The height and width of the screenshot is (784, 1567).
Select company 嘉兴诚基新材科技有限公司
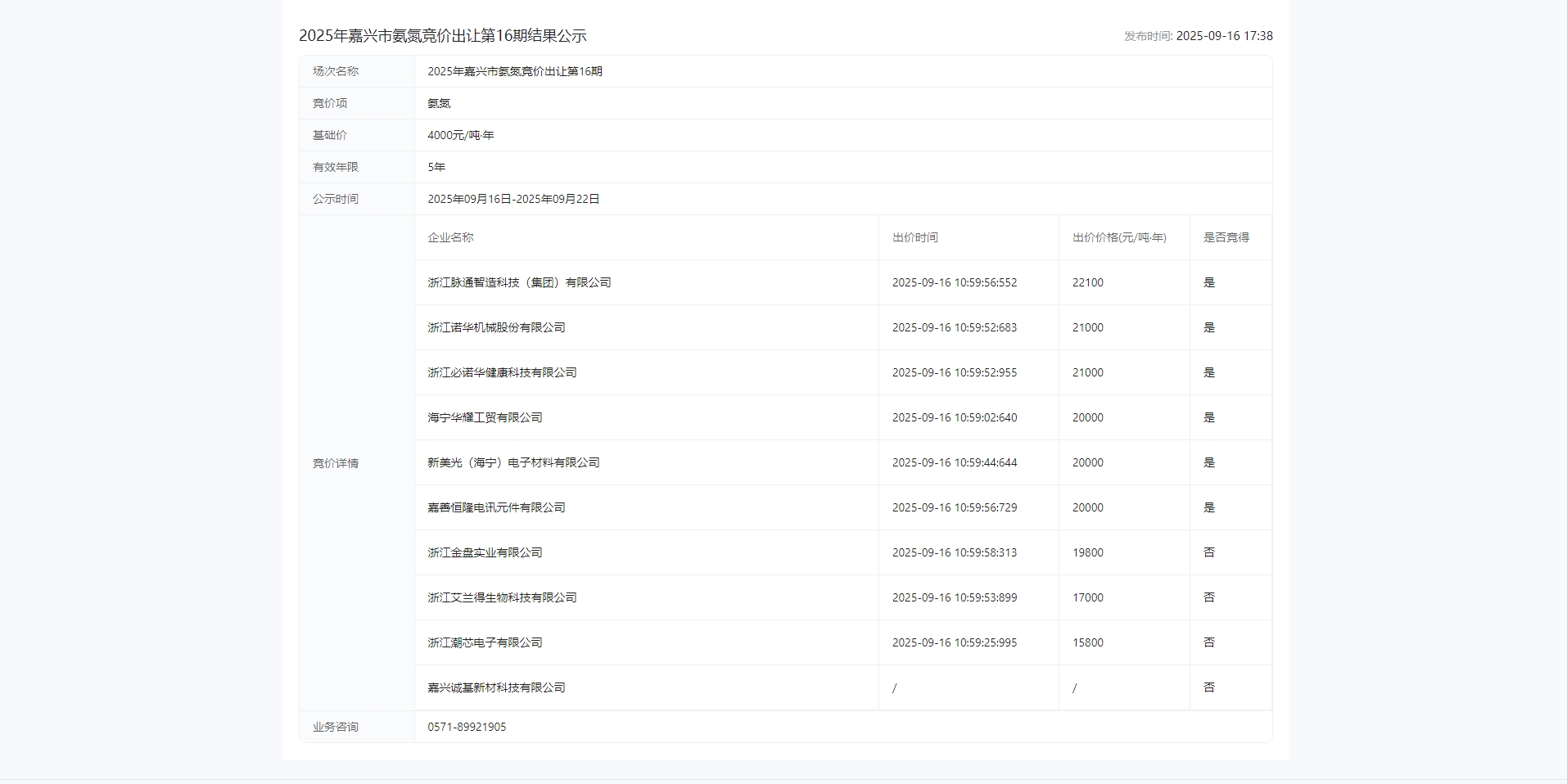click(x=496, y=687)
